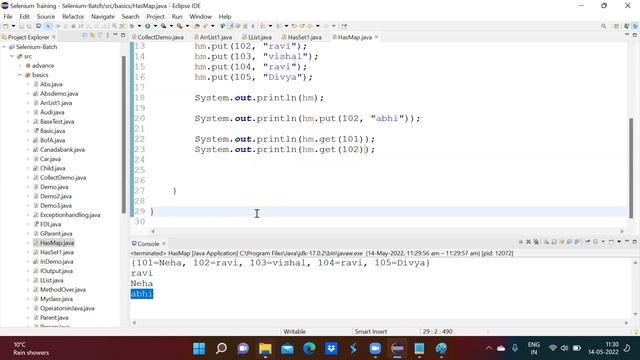The image size is (640, 360).
Task: Open Coverage button dropdown arrow
Action: (x=171, y=26)
